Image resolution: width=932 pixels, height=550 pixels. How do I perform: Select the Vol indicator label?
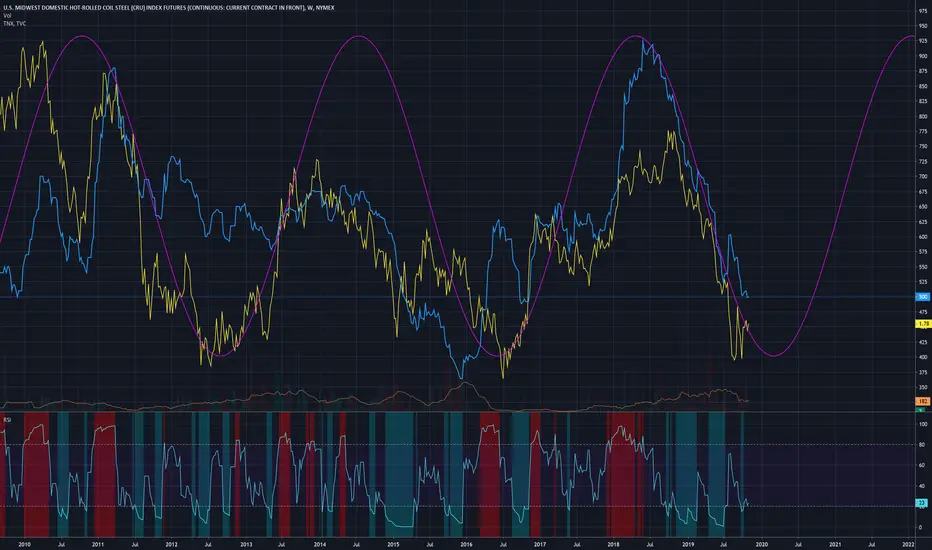[7, 15]
